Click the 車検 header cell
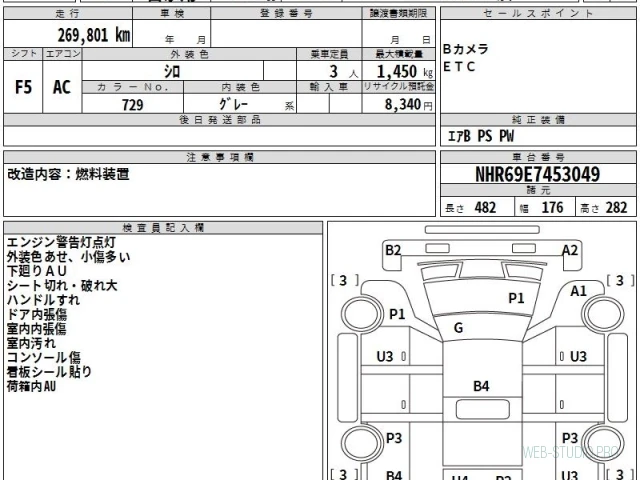 (172, 13)
